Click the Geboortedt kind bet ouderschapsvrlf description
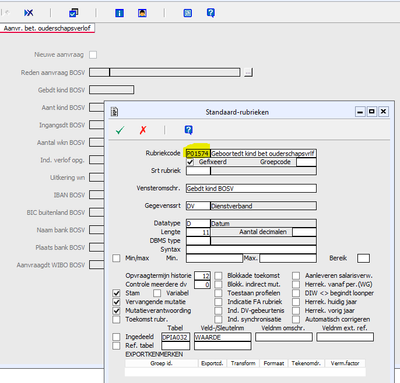 (x=263, y=153)
